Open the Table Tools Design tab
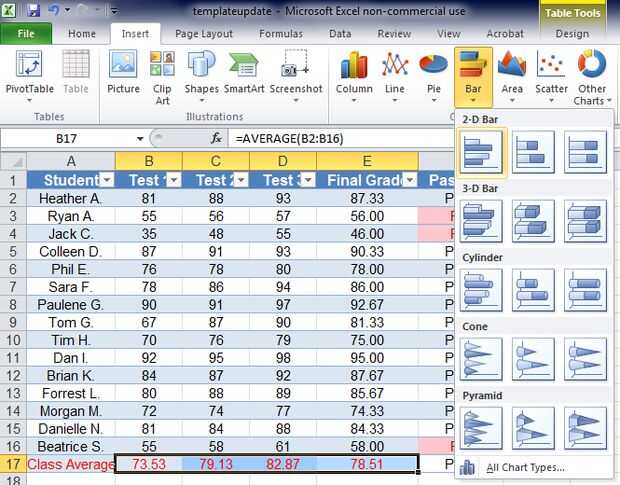The image size is (620, 485). click(572, 34)
